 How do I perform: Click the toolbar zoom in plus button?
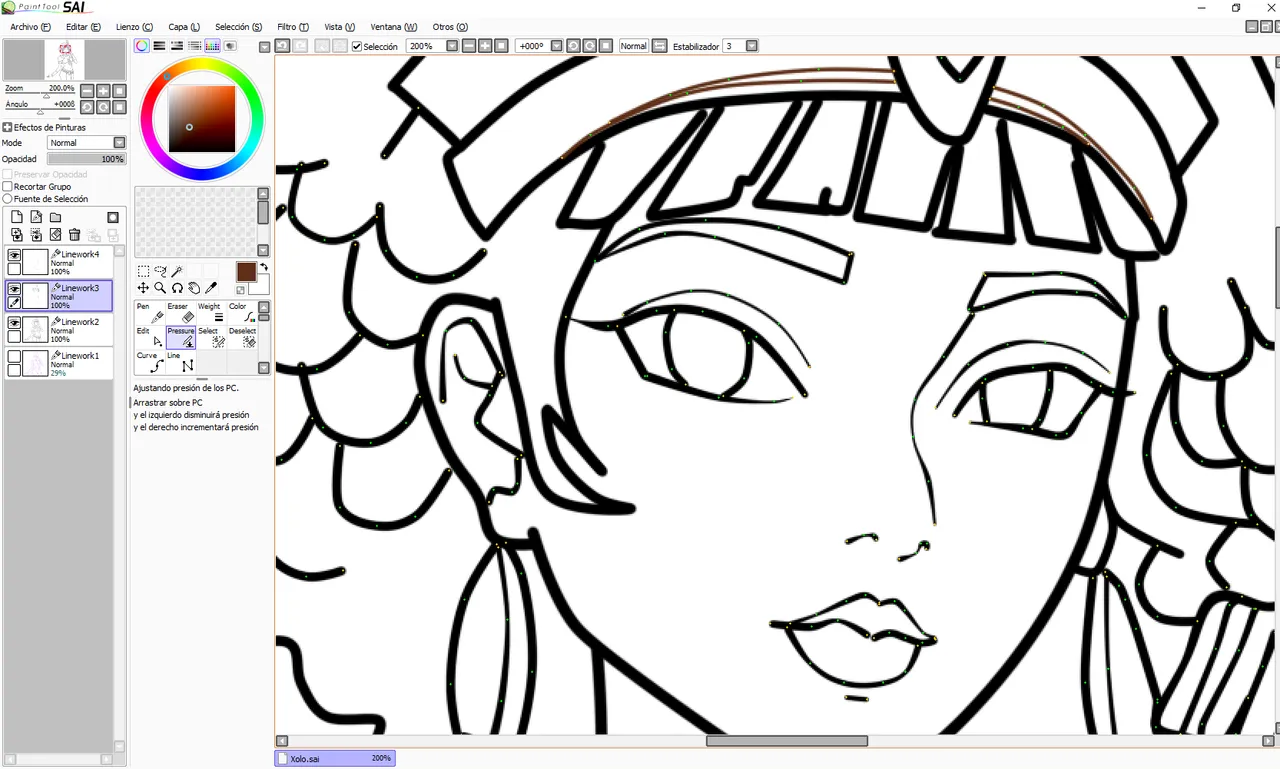click(x=485, y=46)
